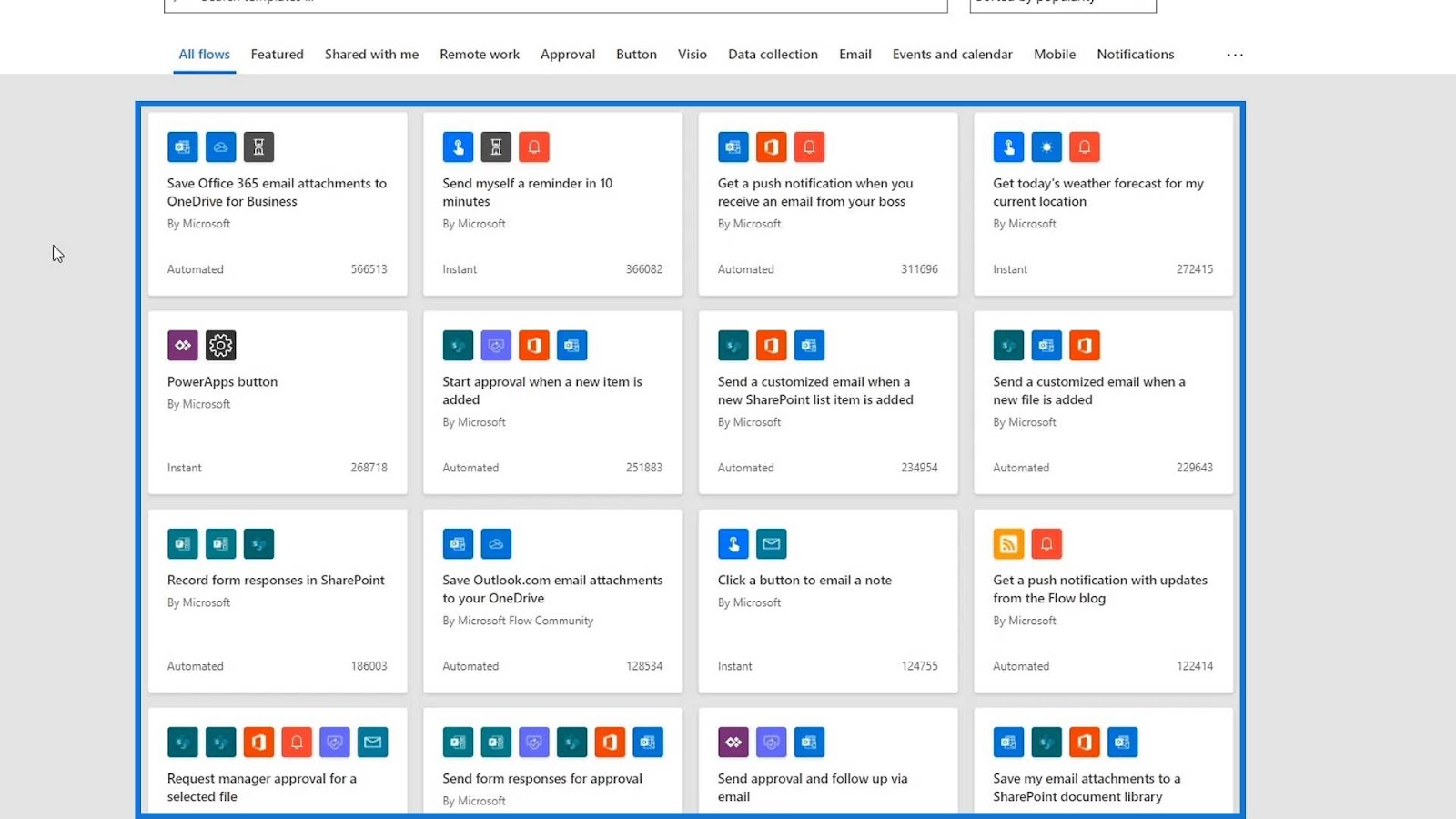Click the hourglass icon on Send myself a reminder card
Screen dimensions: 1456x819
pos(496,147)
